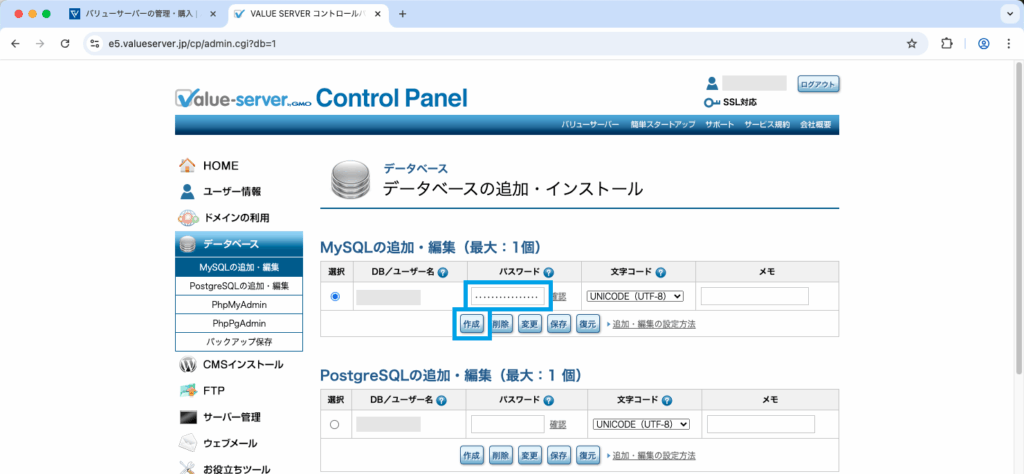
Task: Click the CMSインストール WordPress icon
Action: [187, 365]
